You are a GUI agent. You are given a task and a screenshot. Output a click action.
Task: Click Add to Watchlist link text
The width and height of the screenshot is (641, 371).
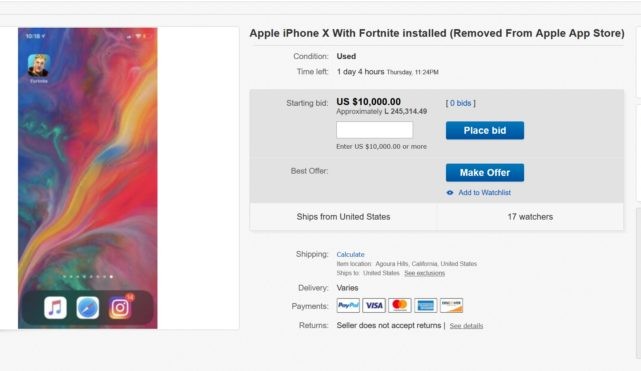click(484, 192)
